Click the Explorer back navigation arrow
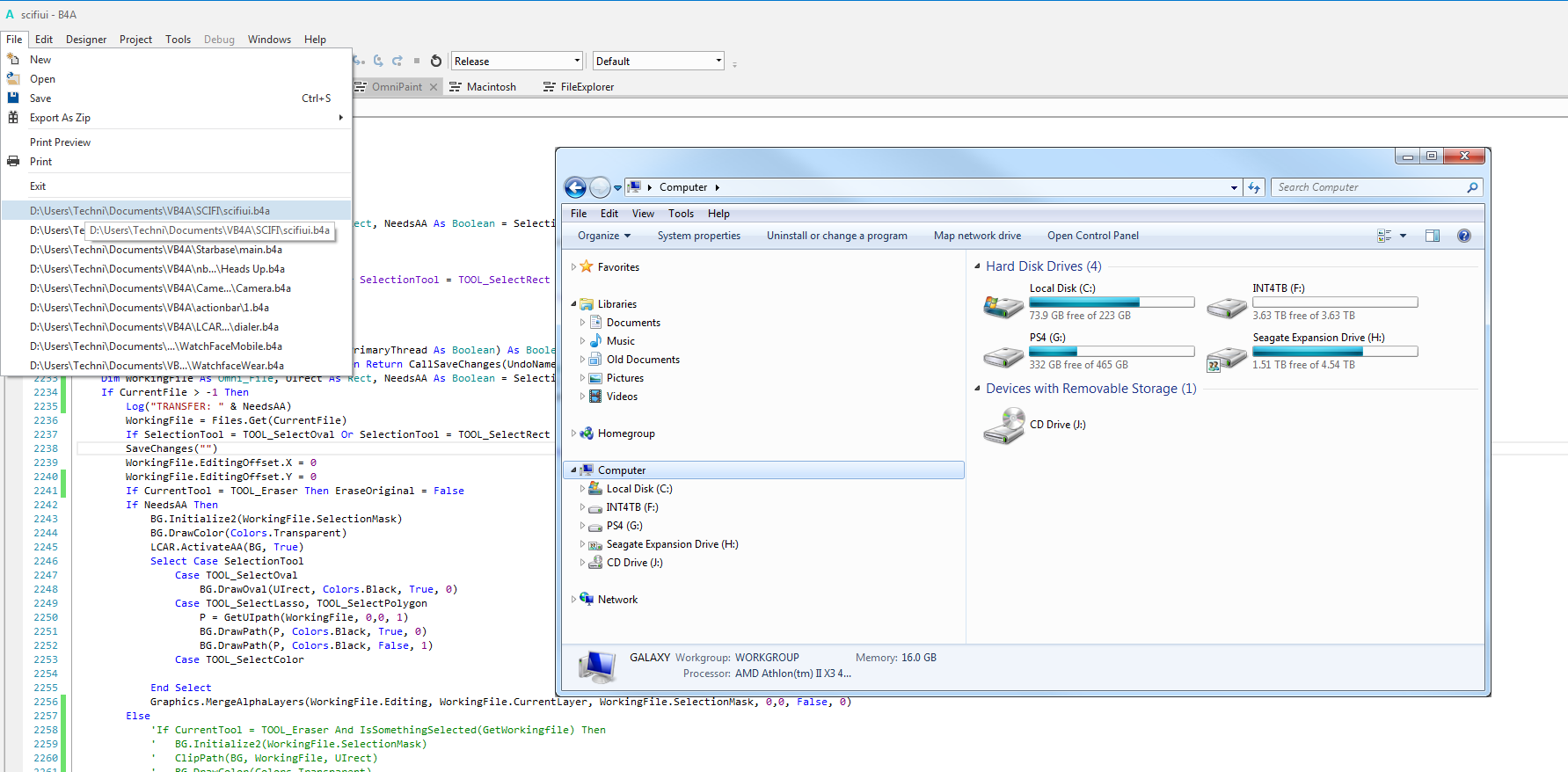This screenshot has height=772, width=1568. pyautogui.click(x=575, y=187)
